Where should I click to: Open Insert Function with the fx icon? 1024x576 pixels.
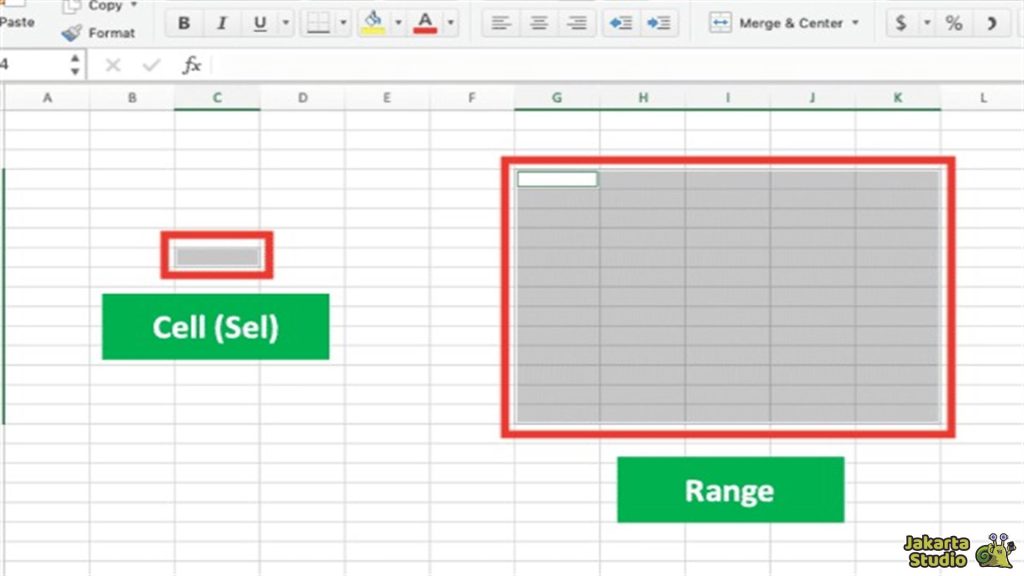pos(189,65)
